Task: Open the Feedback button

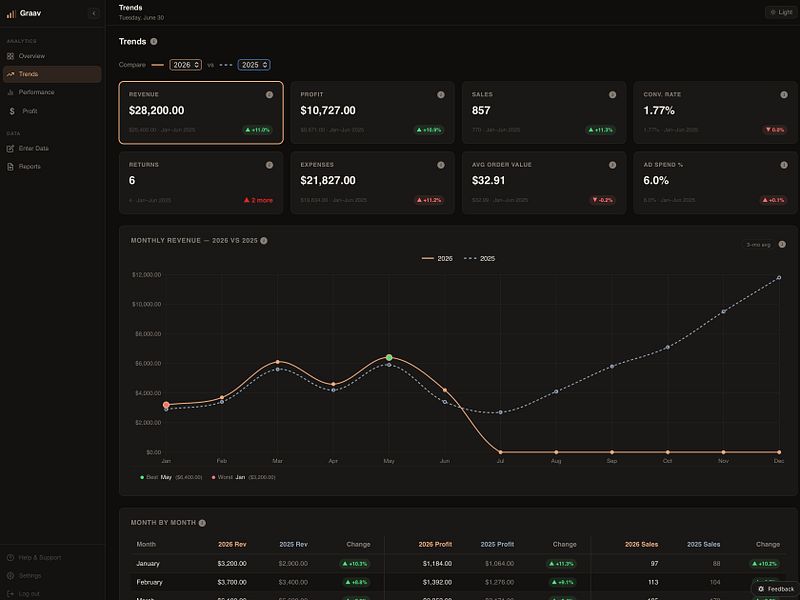Action: click(x=776, y=589)
